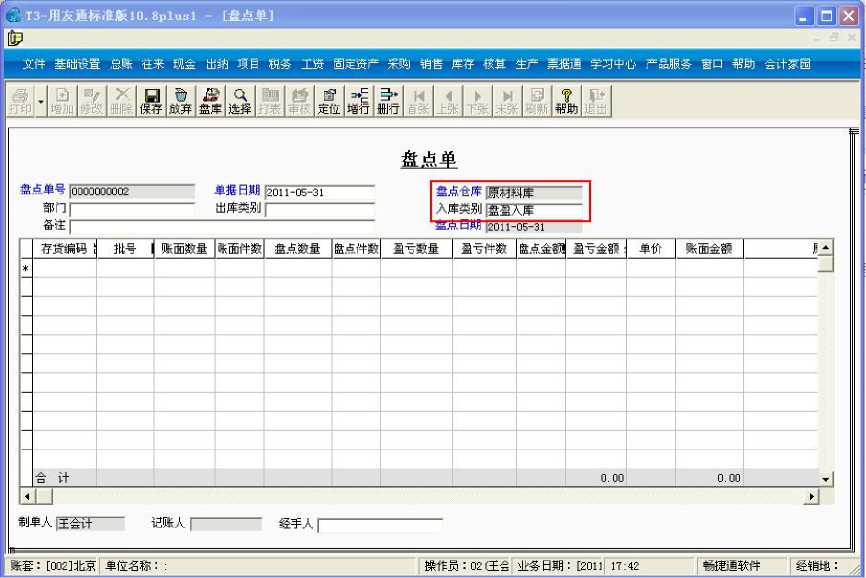
Task: Click the 单据日期 date field
Action: [320, 192]
